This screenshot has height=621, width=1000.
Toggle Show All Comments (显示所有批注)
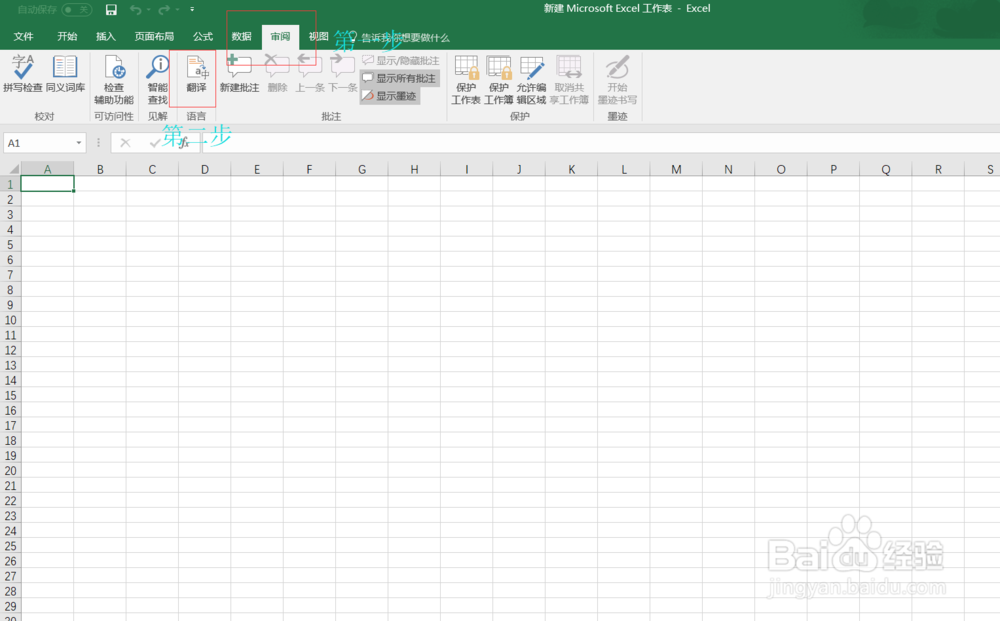point(399,78)
